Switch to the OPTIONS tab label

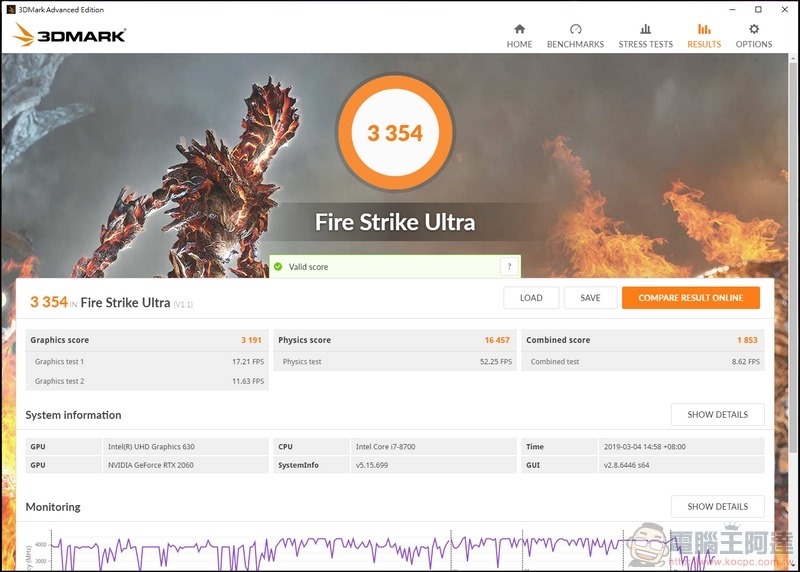click(x=754, y=44)
